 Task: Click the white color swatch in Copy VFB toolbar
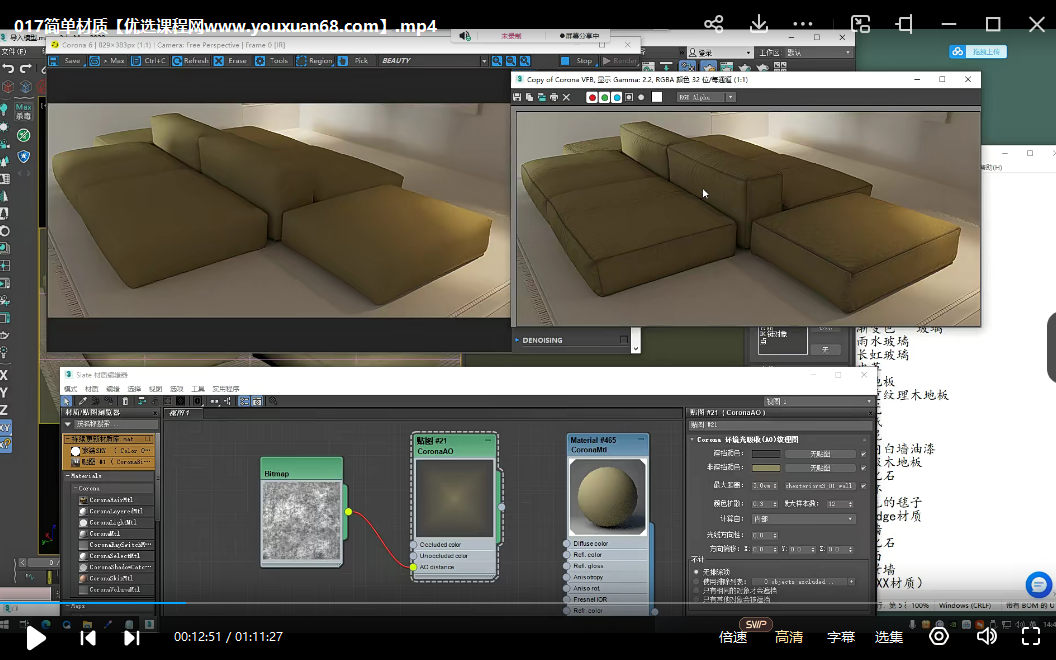[657, 97]
